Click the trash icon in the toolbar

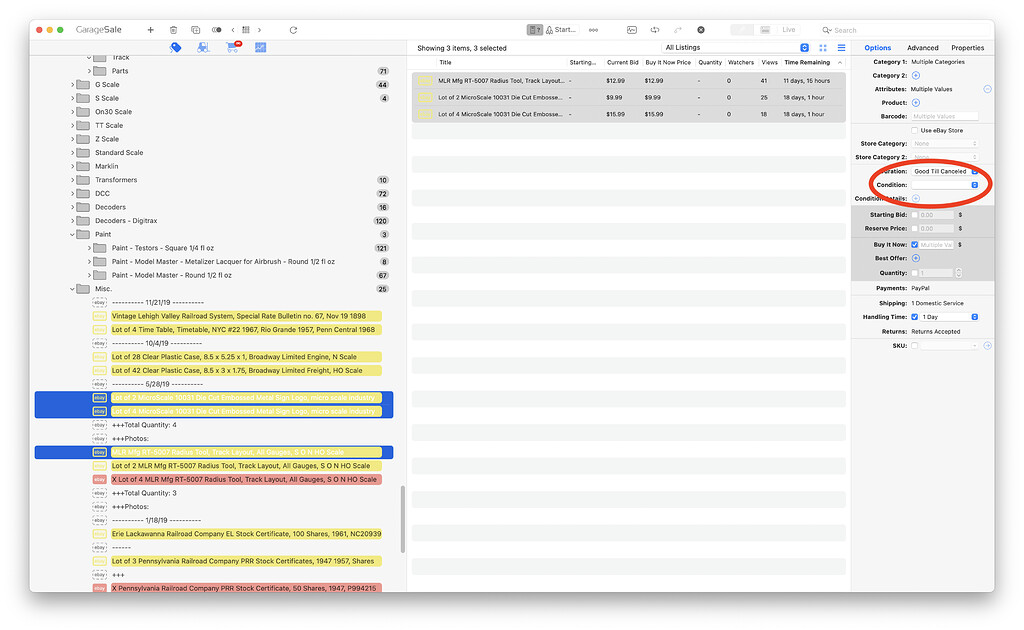[173, 30]
